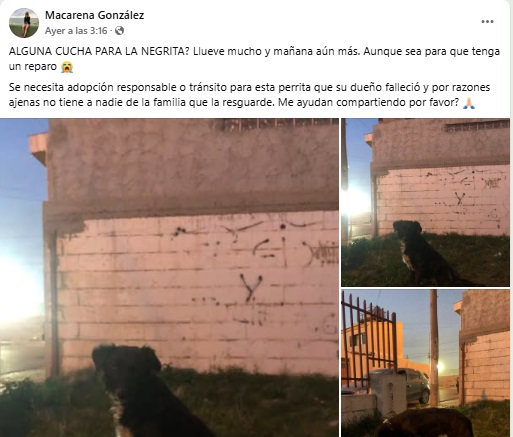The width and height of the screenshot is (513, 437).
Task: Click the crying face emoji after 'reparo'
Action: pyautogui.click(x=67, y=67)
